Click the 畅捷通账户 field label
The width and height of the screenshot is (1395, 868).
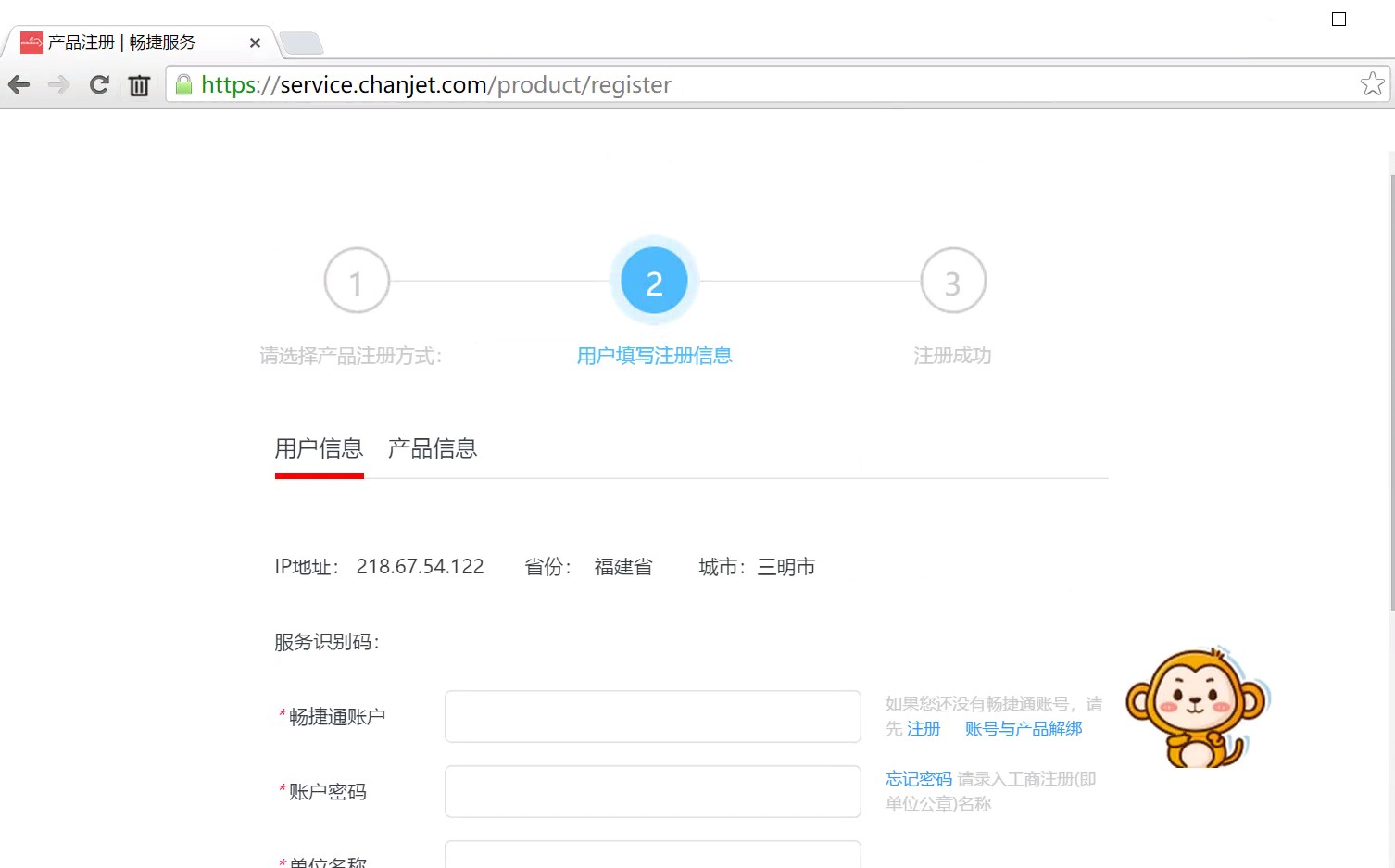pyautogui.click(x=337, y=717)
